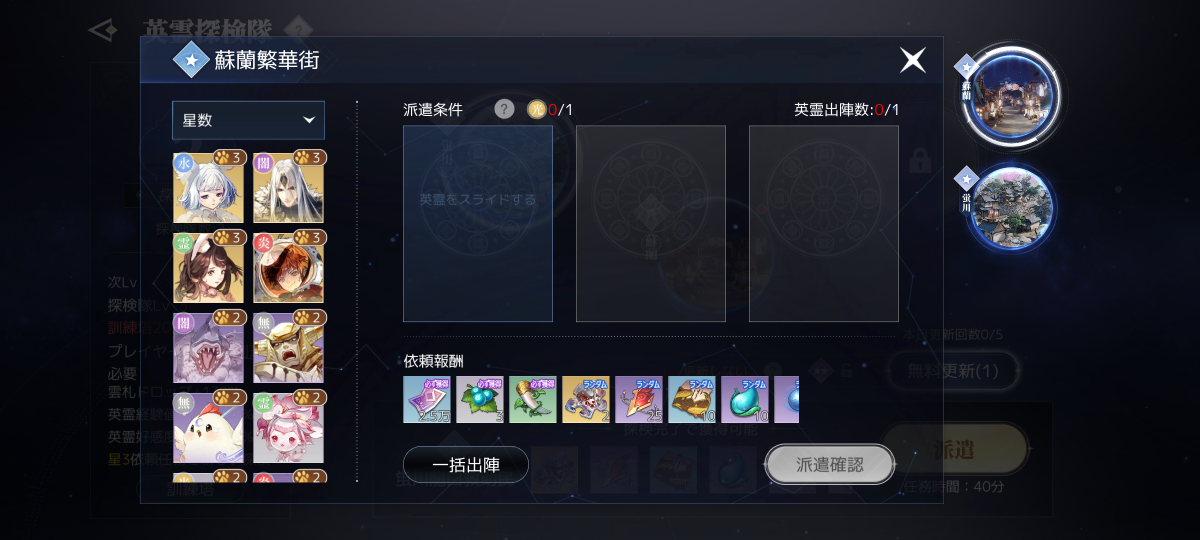Select the pink-haired chibi hero card
1200x540 pixels.
pyautogui.click(x=288, y=427)
